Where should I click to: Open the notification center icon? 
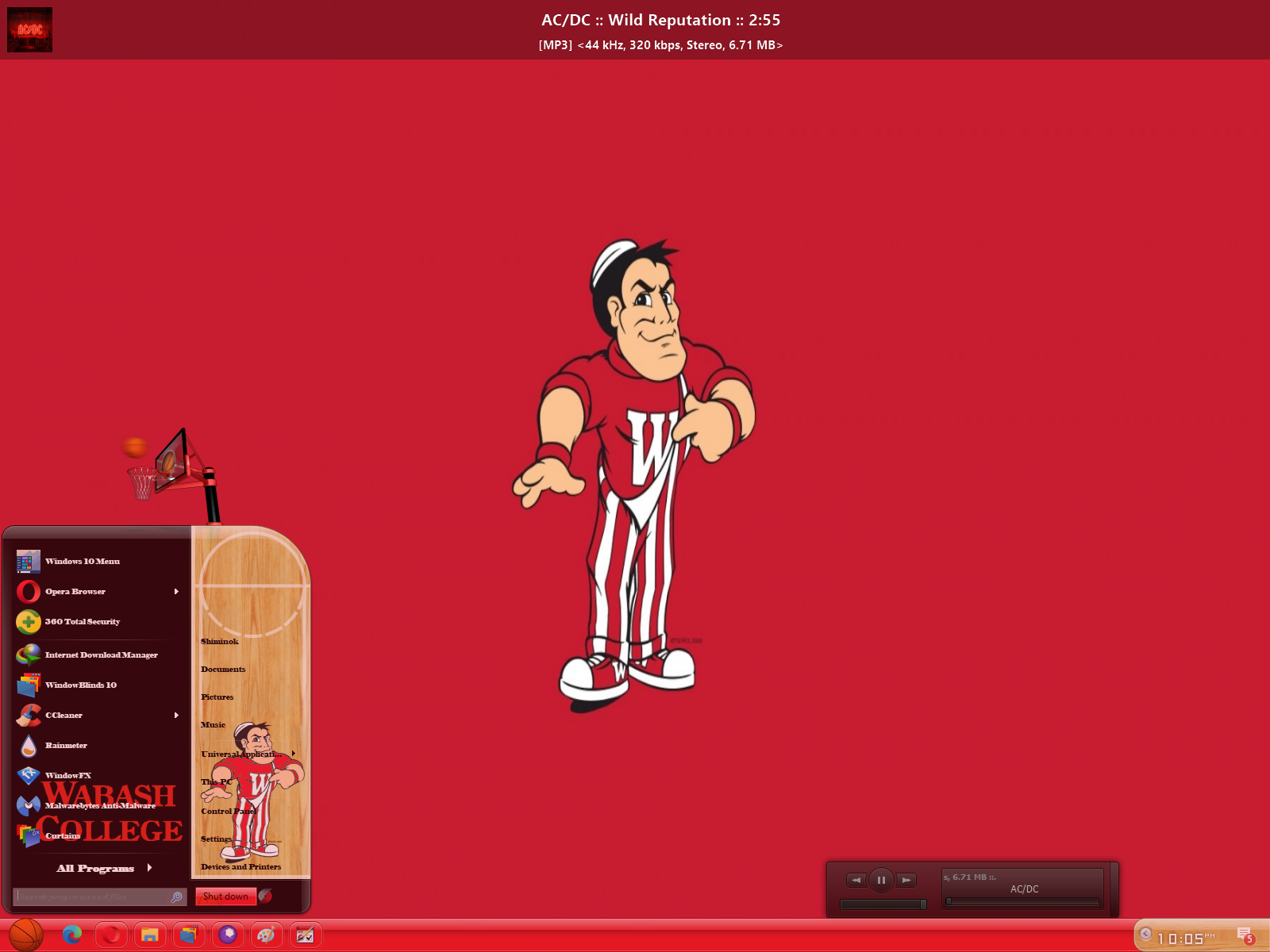pyautogui.click(x=1245, y=935)
